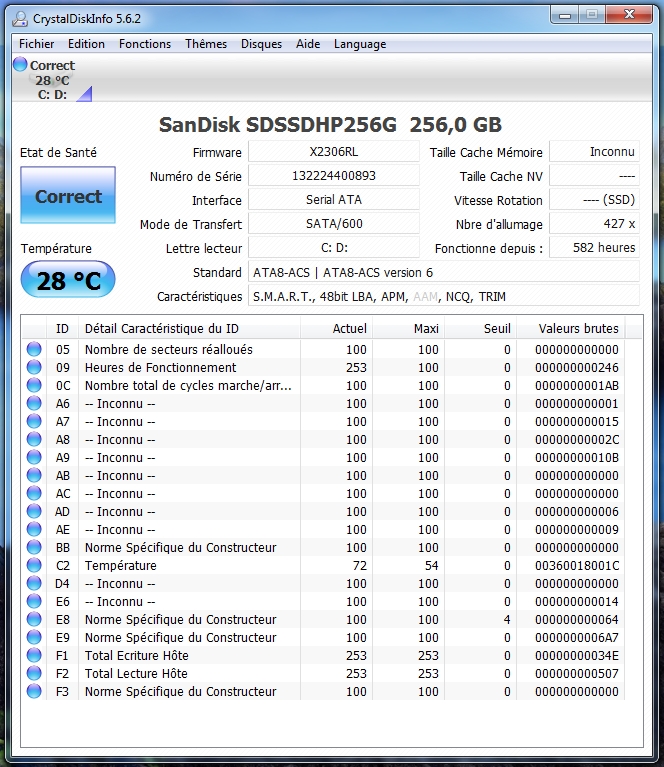
Task: Select 'Total Ecriture Hôte' row text
Action: coord(137,655)
